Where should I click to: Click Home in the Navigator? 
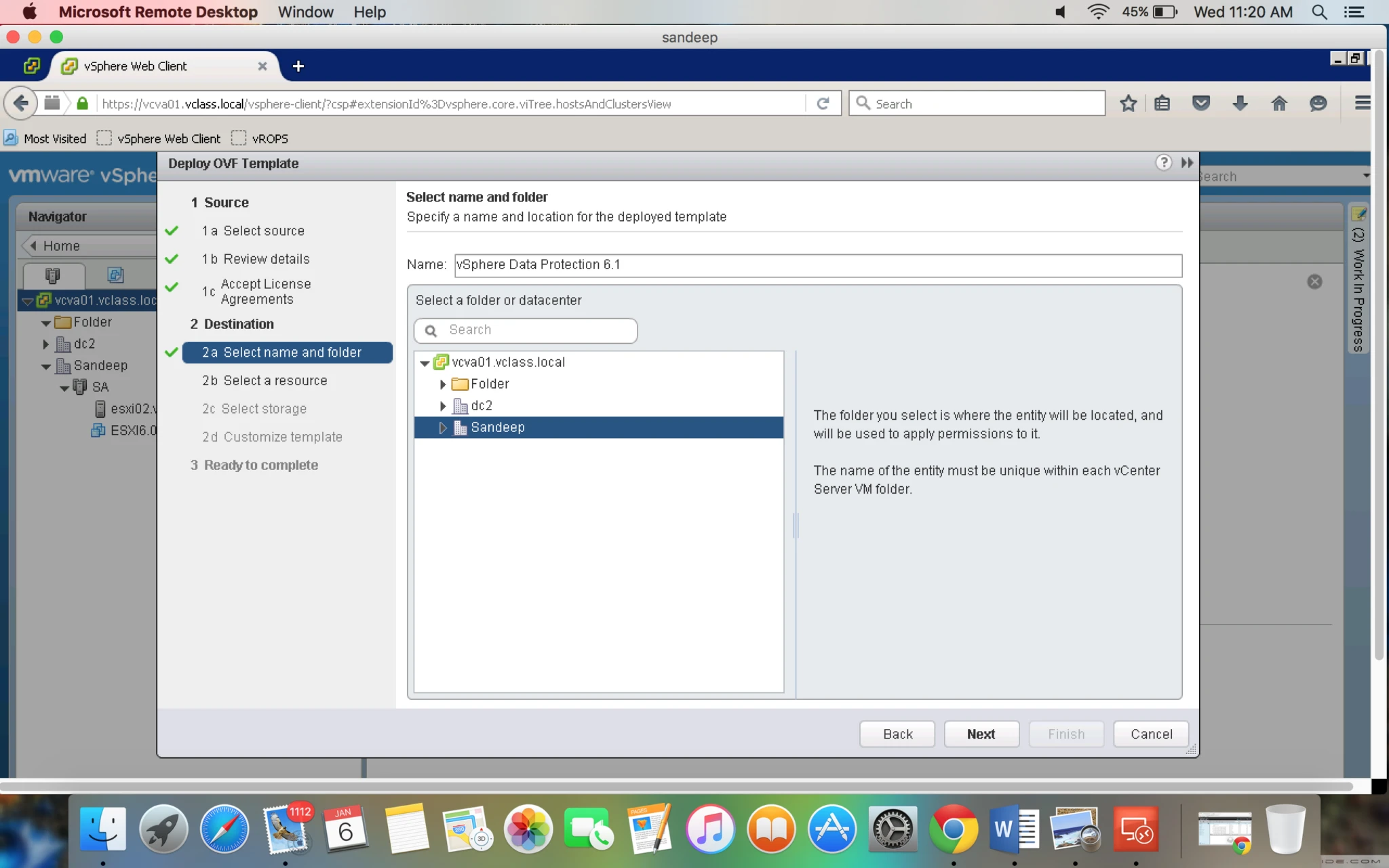[x=61, y=246]
